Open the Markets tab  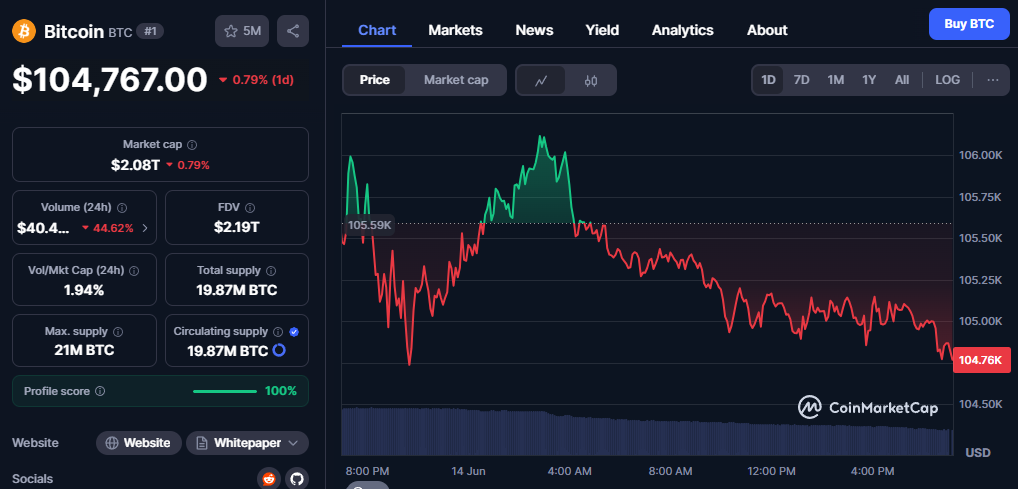455,30
